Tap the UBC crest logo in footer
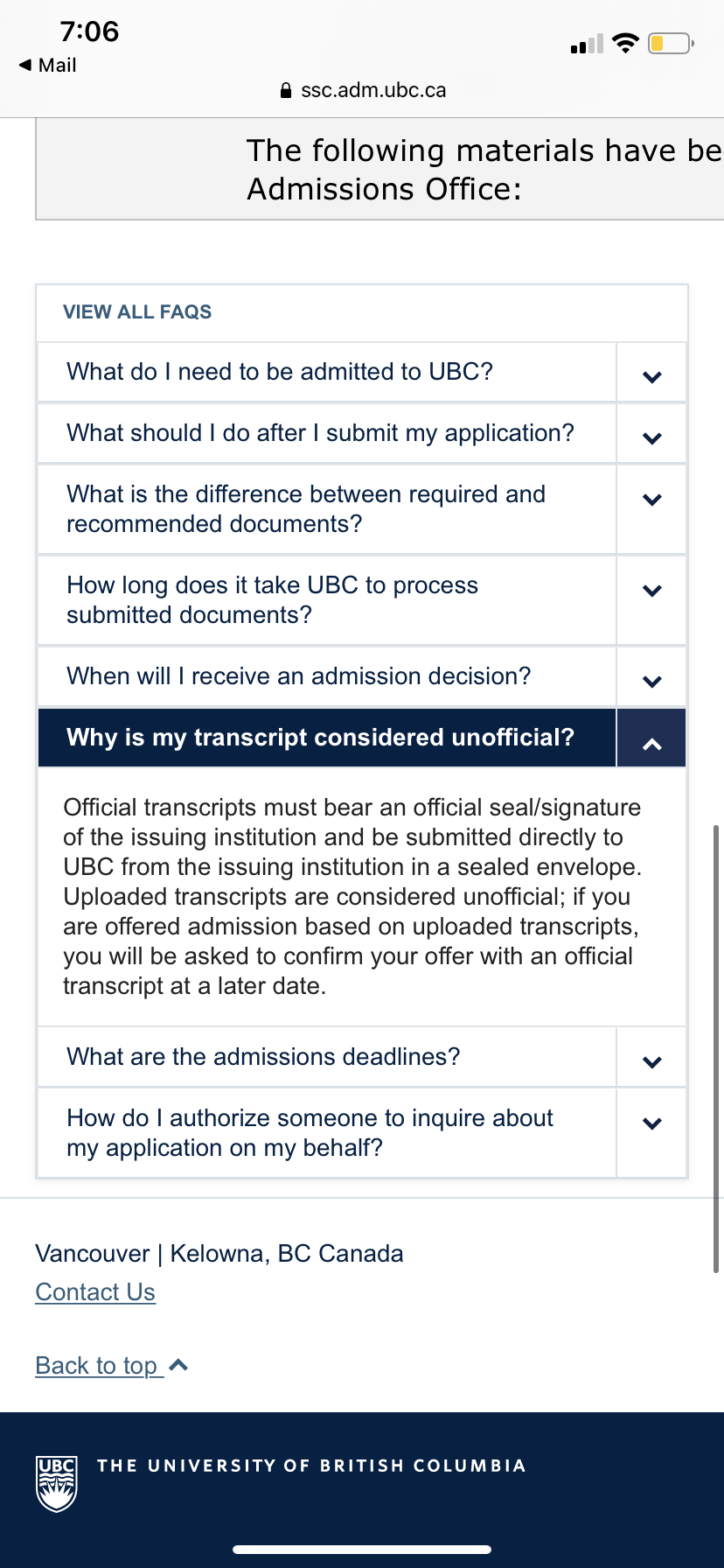Viewport: 724px width, 1568px height. click(x=57, y=1483)
